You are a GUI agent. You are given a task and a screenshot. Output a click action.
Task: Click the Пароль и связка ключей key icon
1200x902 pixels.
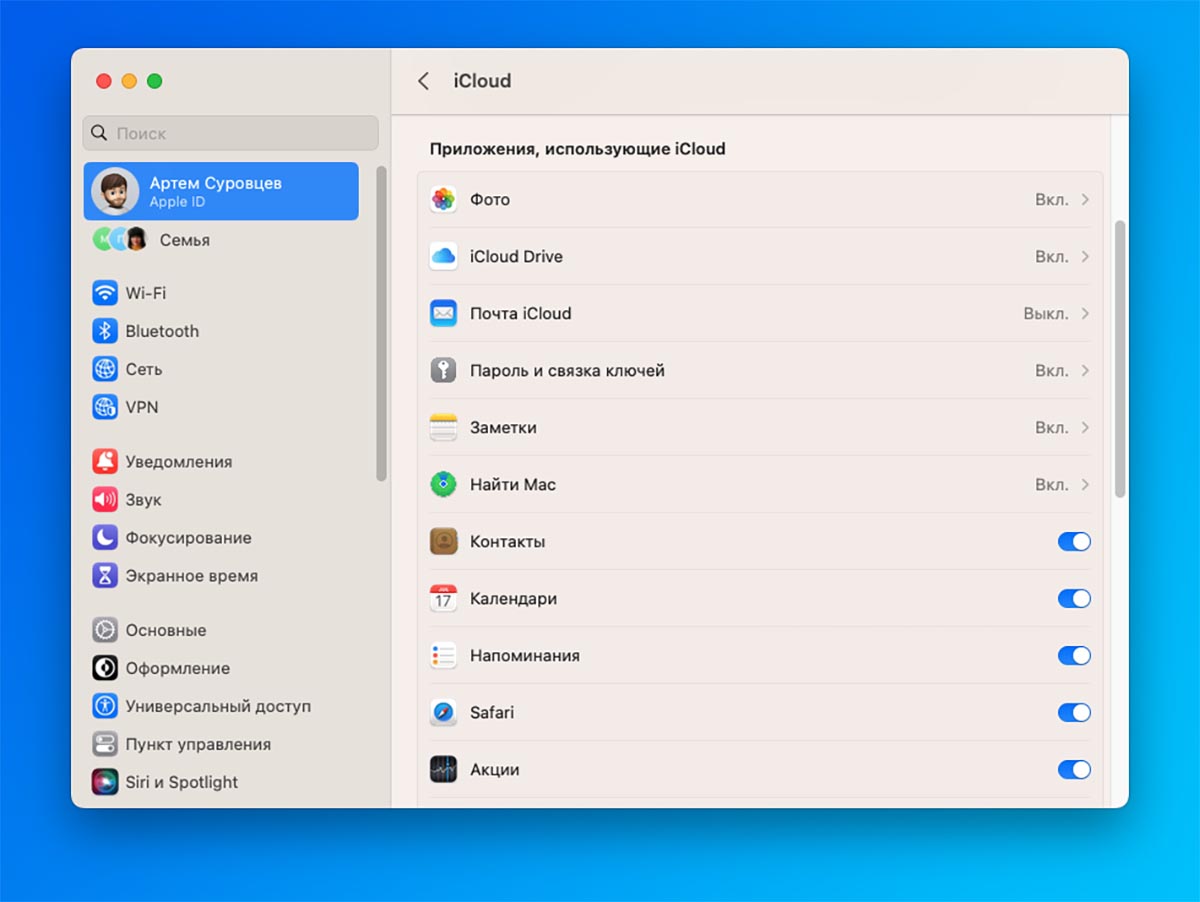point(443,370)
